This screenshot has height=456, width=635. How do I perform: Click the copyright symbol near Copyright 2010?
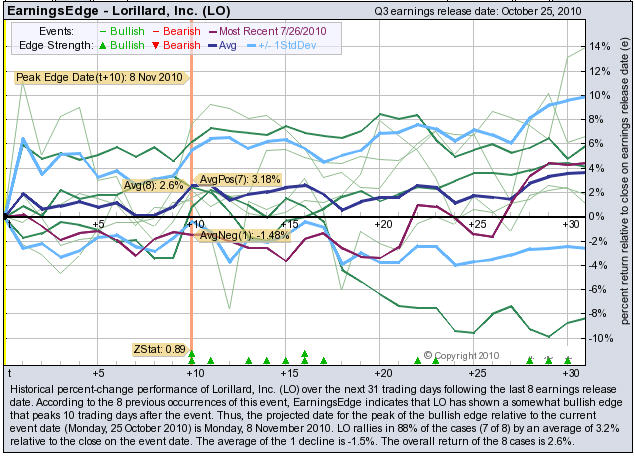(428, 355)
